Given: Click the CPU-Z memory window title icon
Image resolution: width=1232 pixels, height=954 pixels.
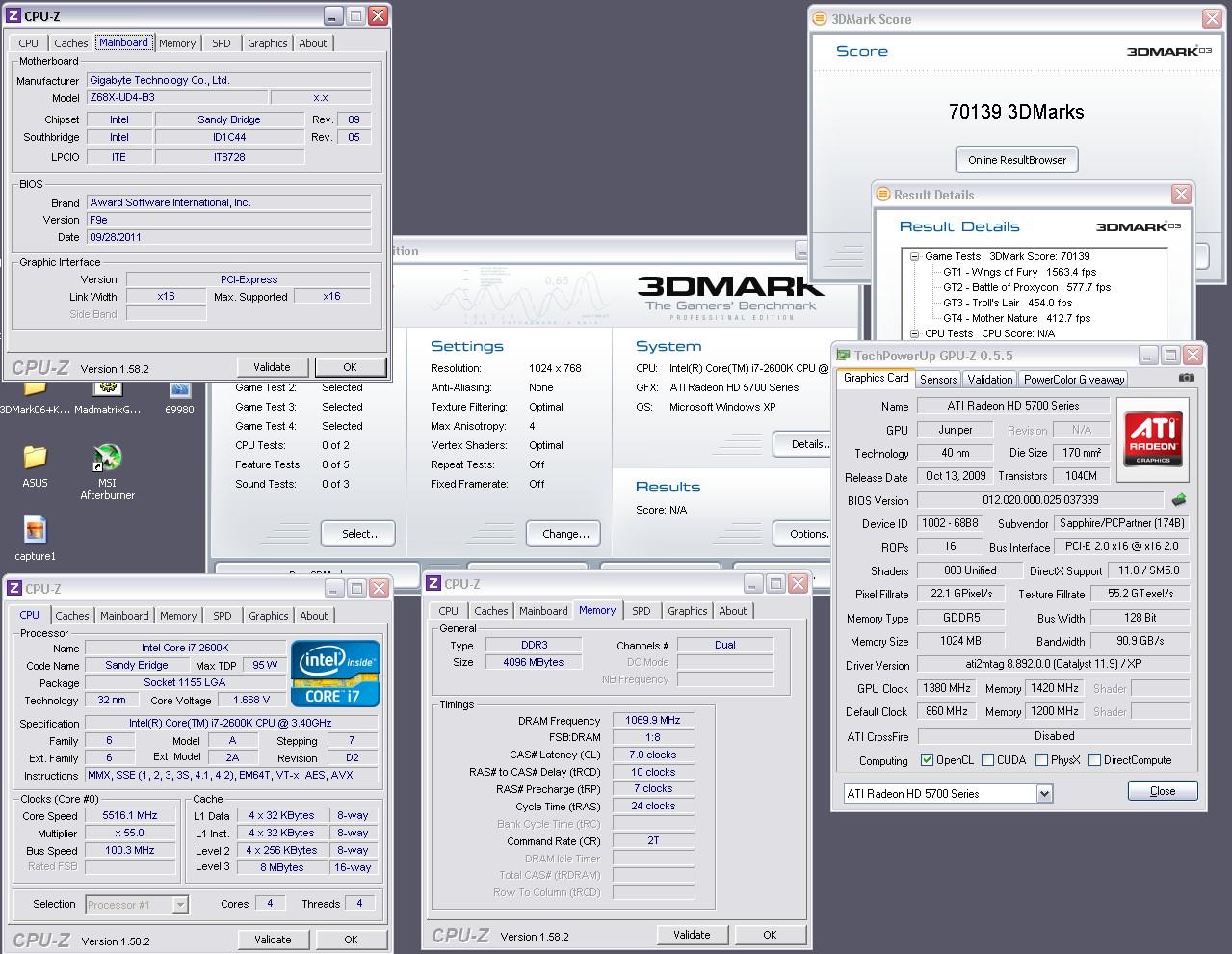Looking at the screenshot, I should 434,584.
